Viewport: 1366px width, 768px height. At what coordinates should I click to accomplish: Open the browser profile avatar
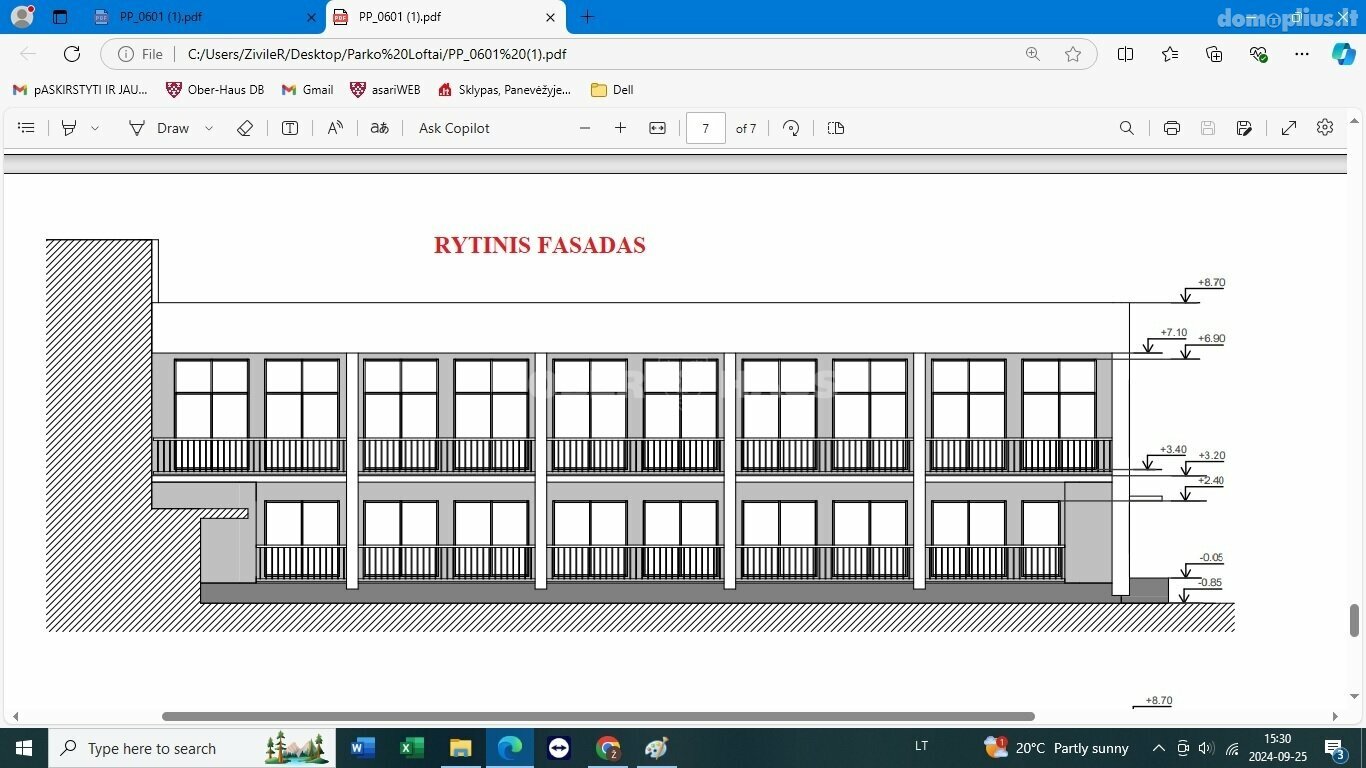tap(22, 17)
